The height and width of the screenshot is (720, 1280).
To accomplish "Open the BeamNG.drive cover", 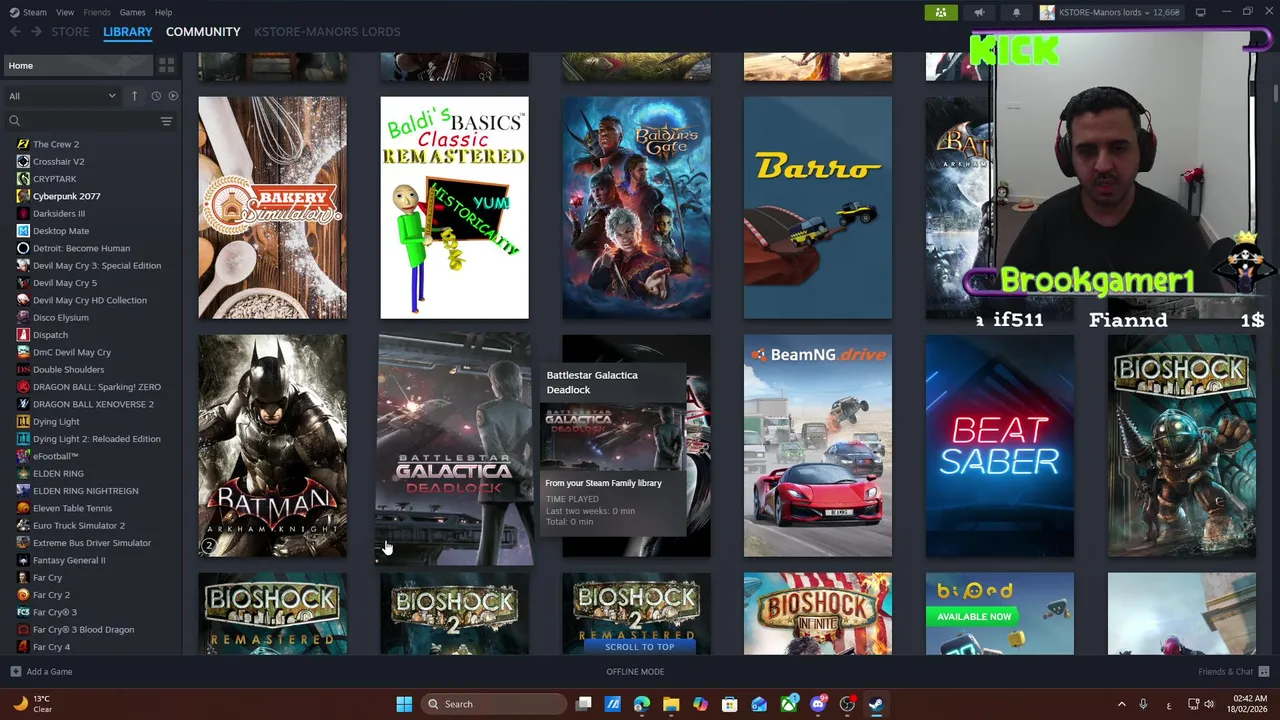I will click(x=818, y=446).
